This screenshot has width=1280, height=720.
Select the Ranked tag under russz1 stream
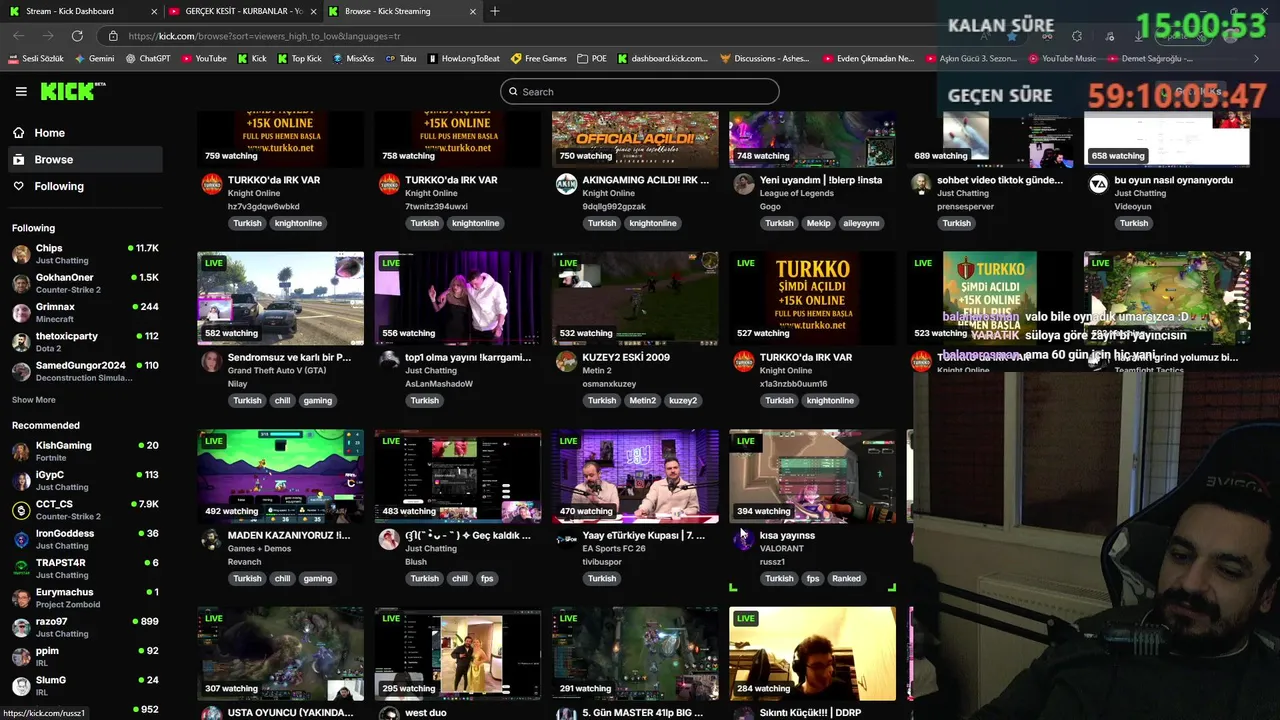pyautogui.click(x=846, y=579)
